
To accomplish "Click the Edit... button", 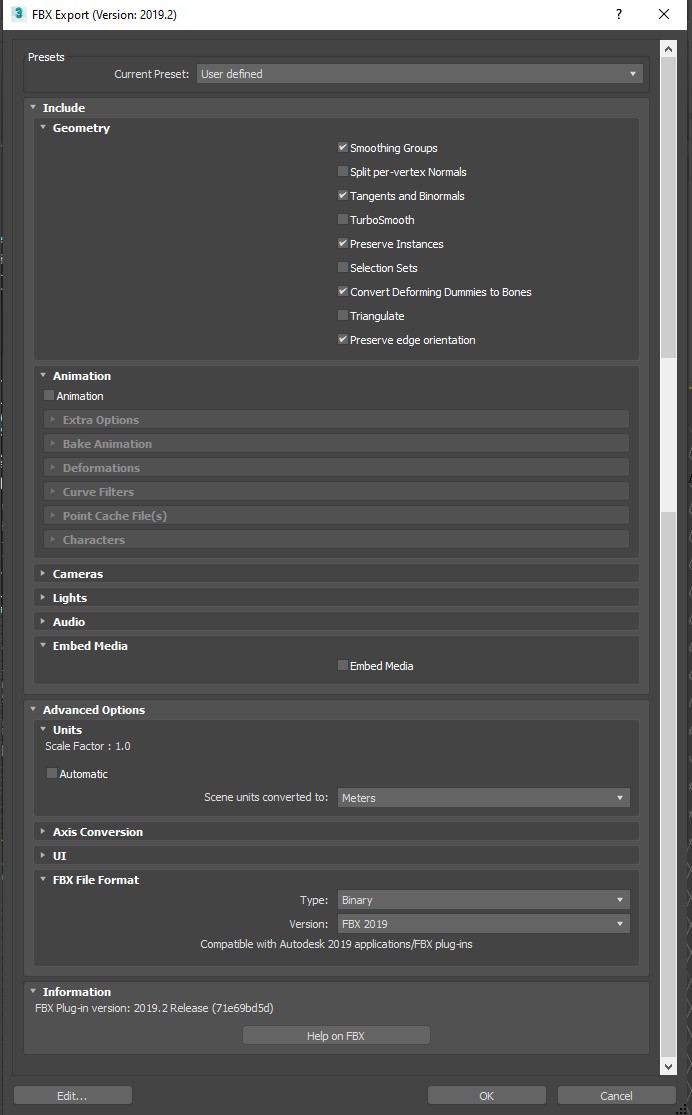I will pyautogui.click(x=72, y=1096).
